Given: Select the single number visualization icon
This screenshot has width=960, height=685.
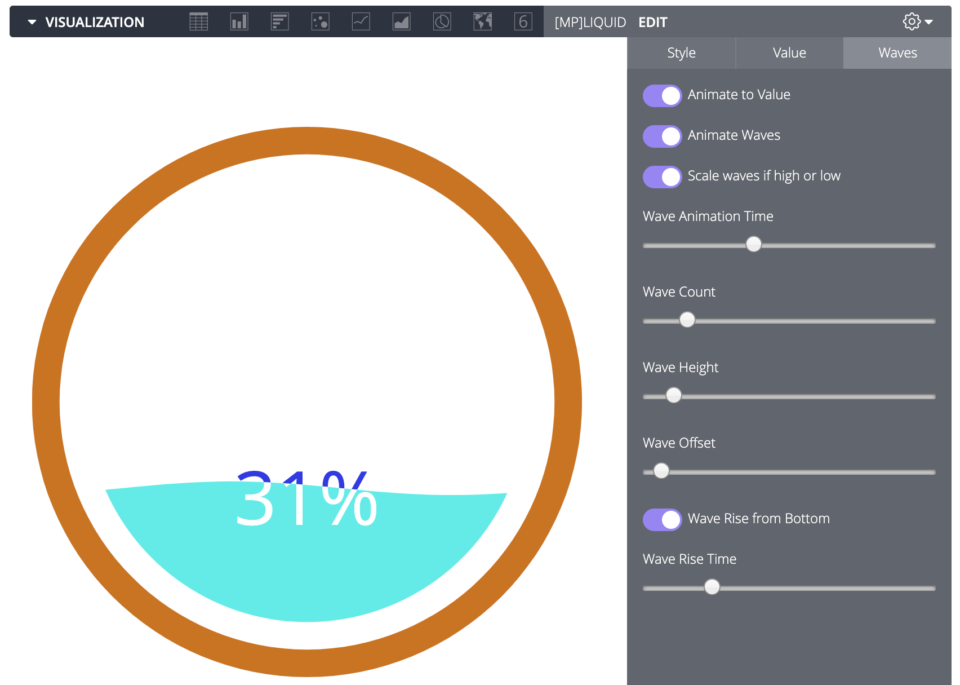Looking at the screenshot, I should click(x=522, y=21).
